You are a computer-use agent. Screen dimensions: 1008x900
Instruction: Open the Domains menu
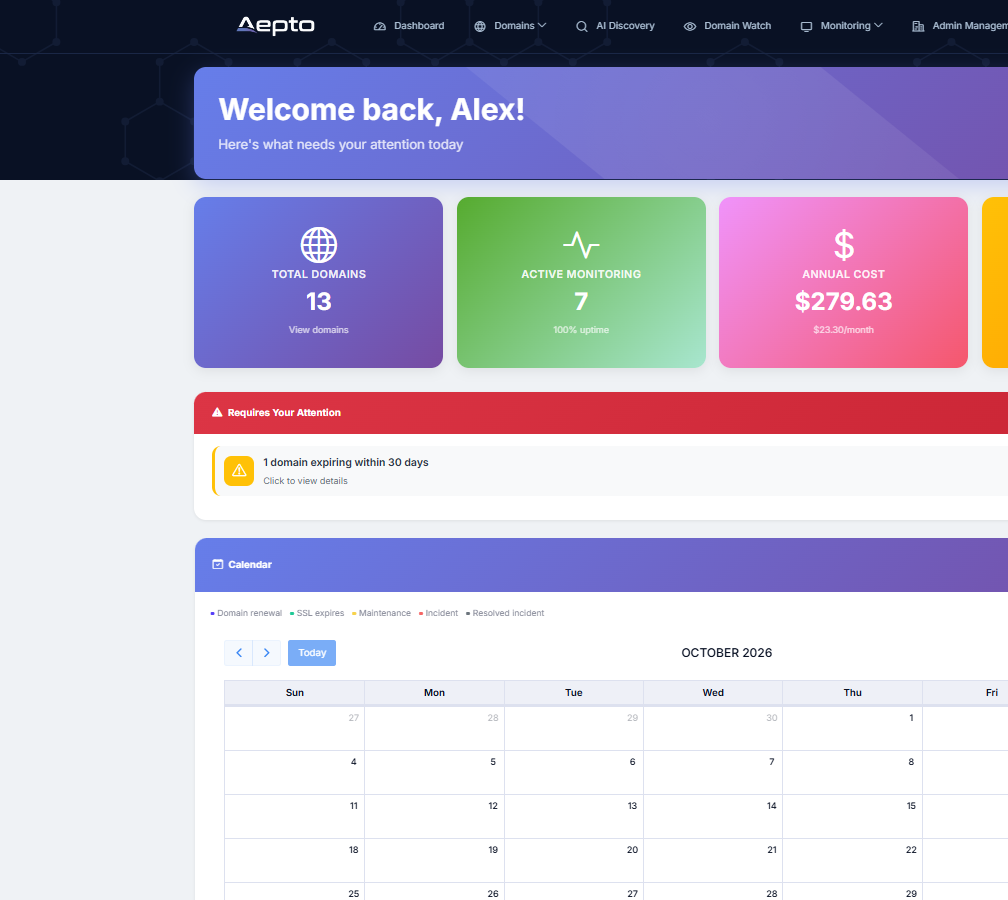510,26
